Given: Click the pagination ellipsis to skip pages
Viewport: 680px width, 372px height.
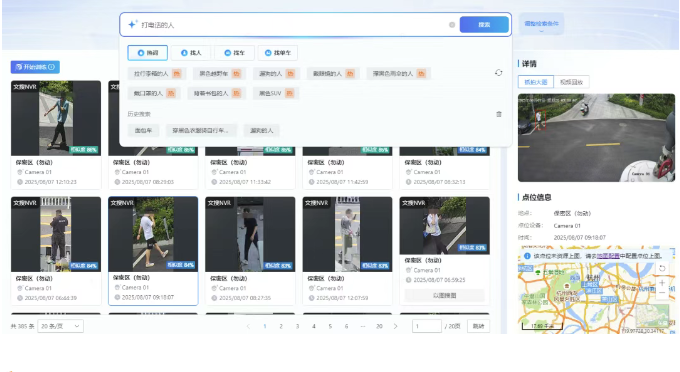Looking at the screenshot, I should point(363,326).
